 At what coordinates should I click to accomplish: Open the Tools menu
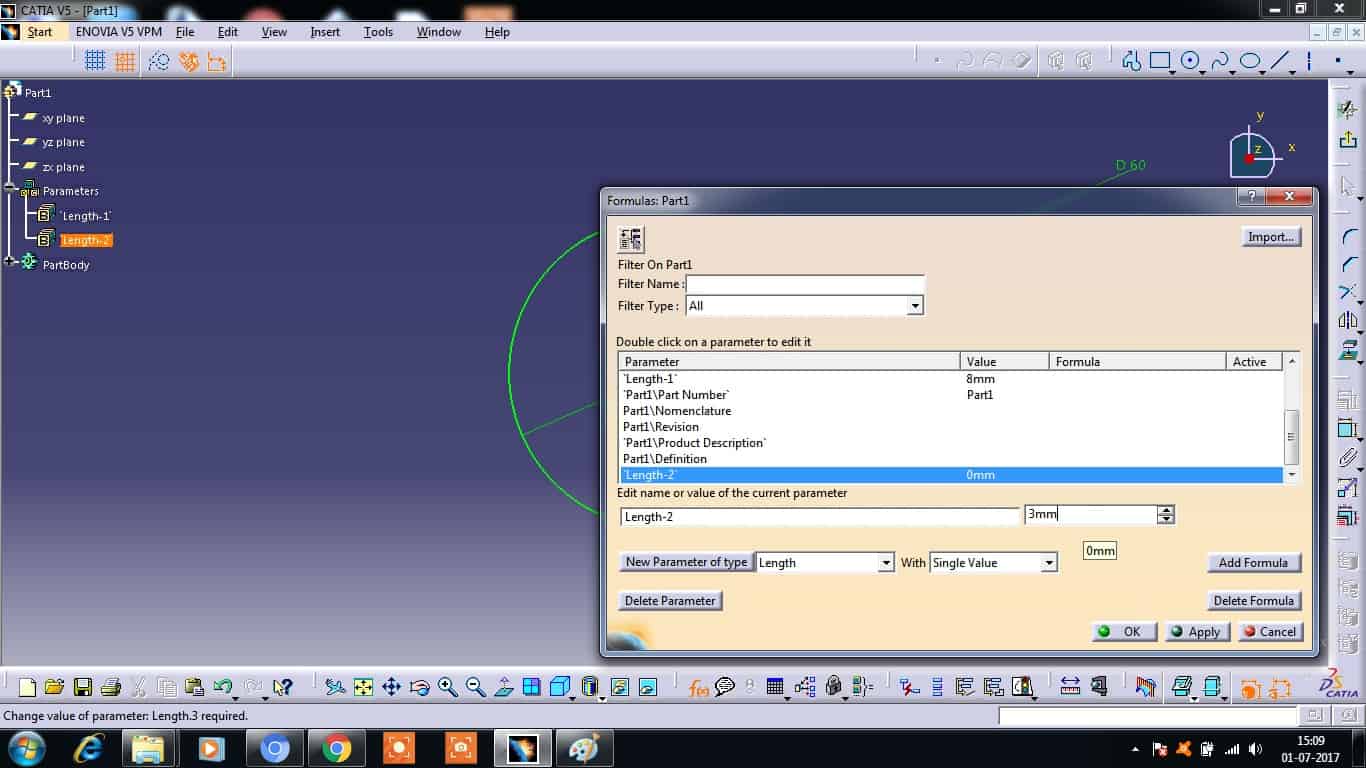378,32
